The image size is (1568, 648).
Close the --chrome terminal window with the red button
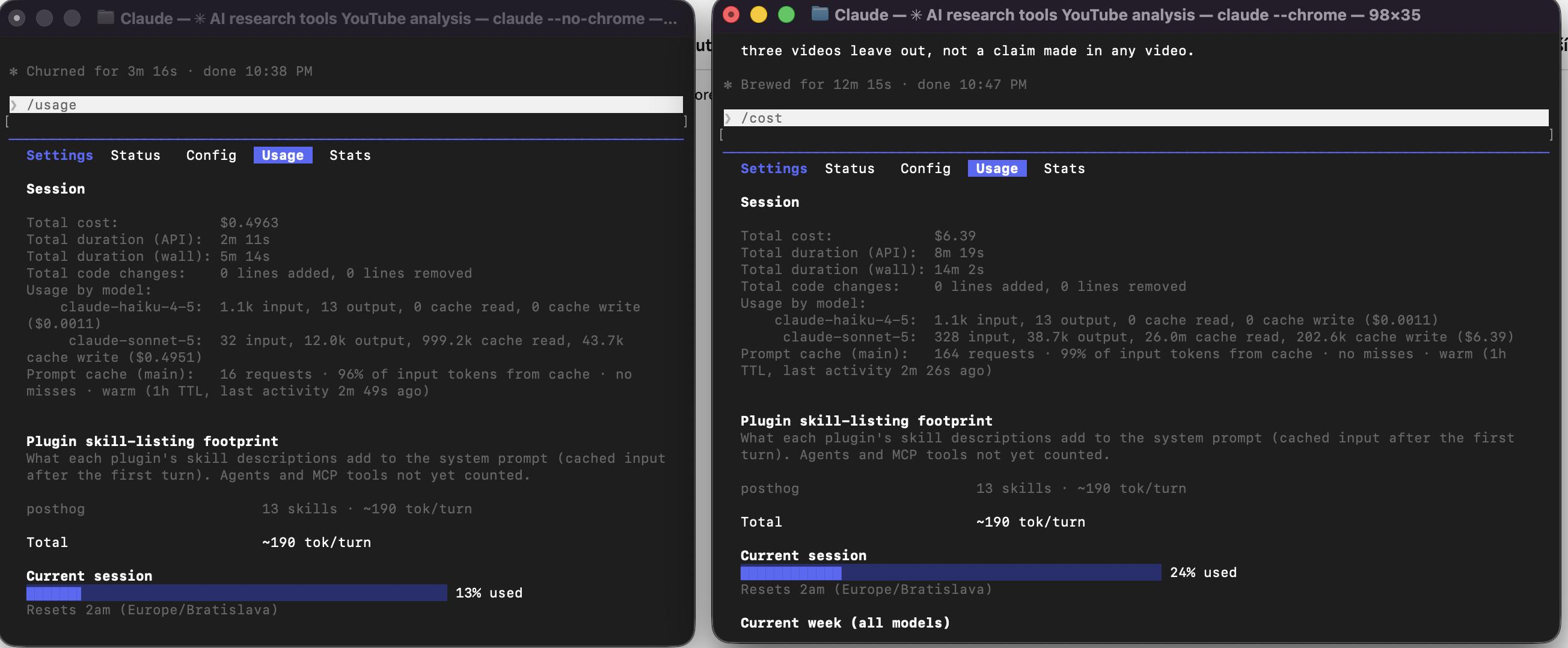tap(731, 14)
